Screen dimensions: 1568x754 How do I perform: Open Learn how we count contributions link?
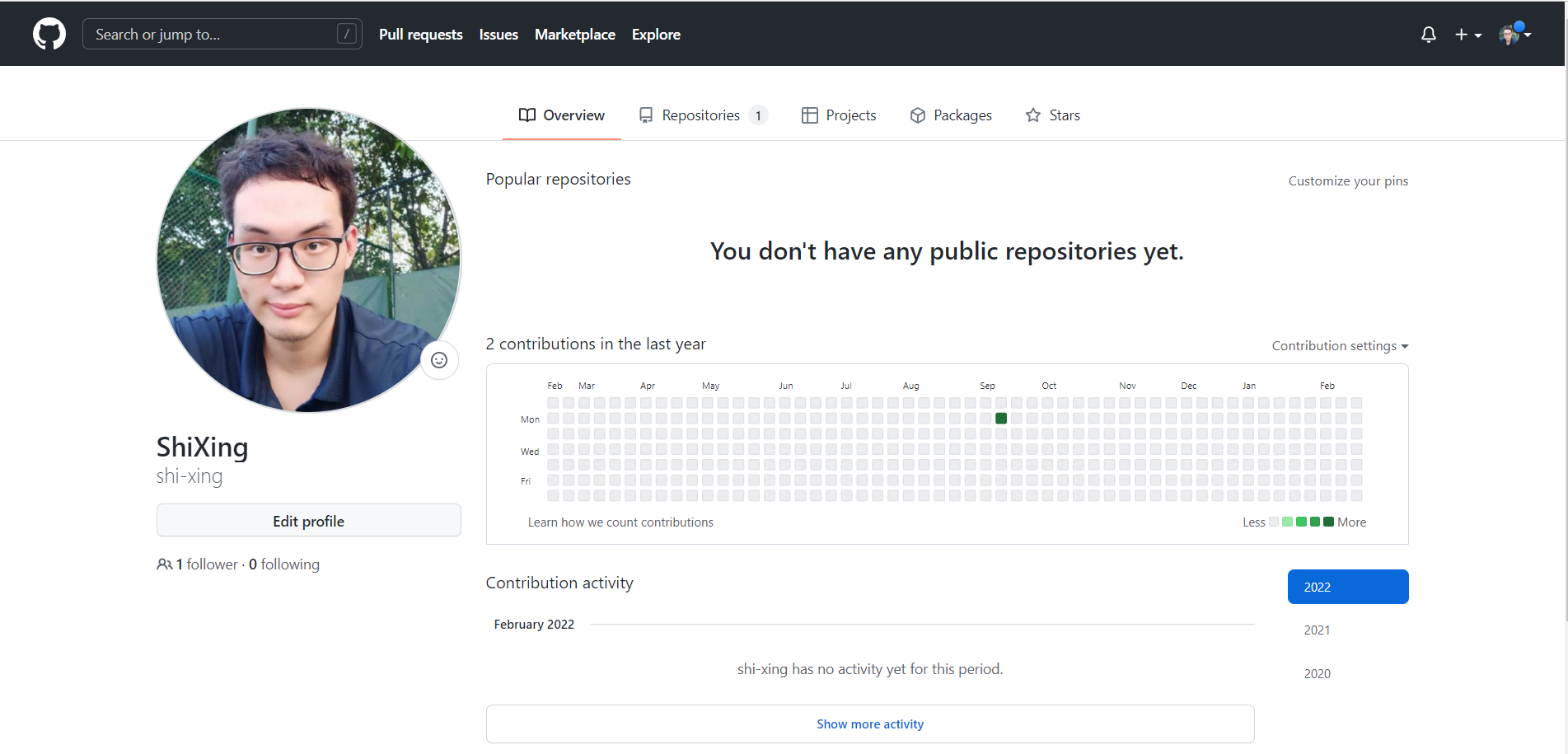[x=620, y=522]
